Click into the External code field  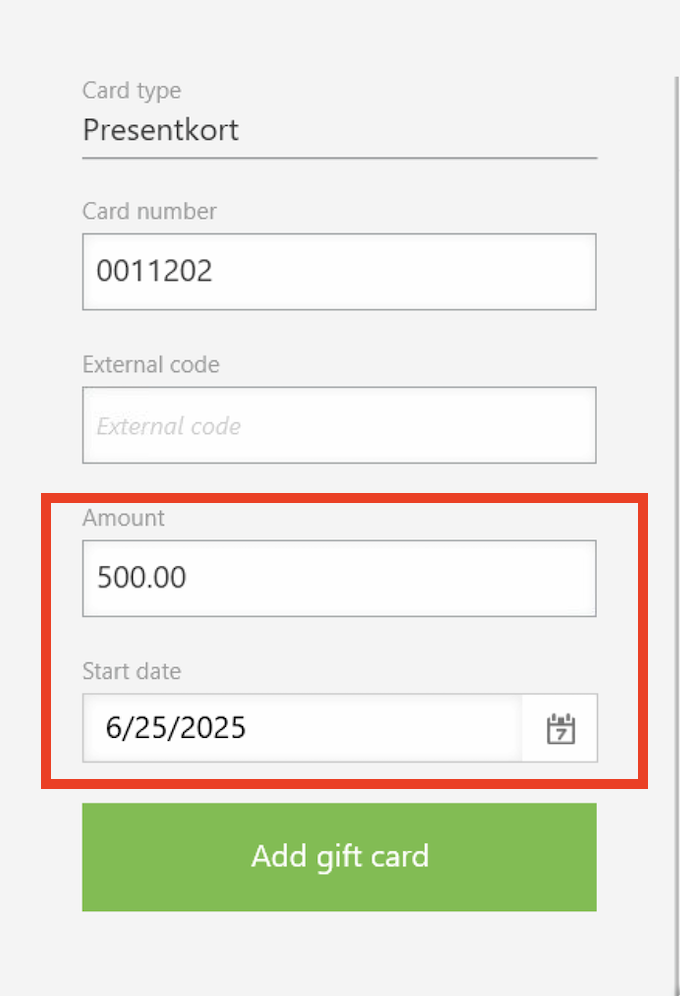pos(339,425)
